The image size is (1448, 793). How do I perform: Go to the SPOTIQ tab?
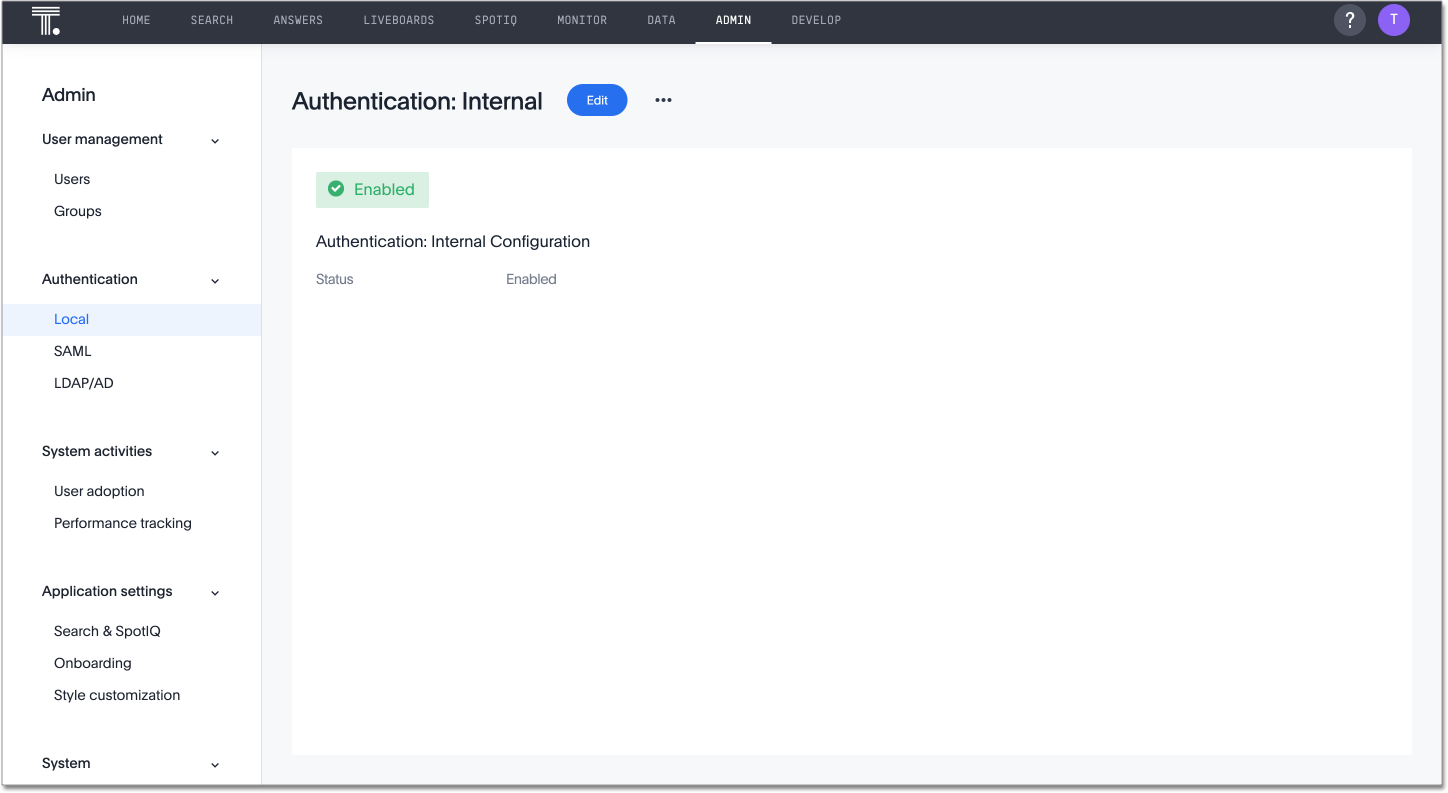pos(495,20)
